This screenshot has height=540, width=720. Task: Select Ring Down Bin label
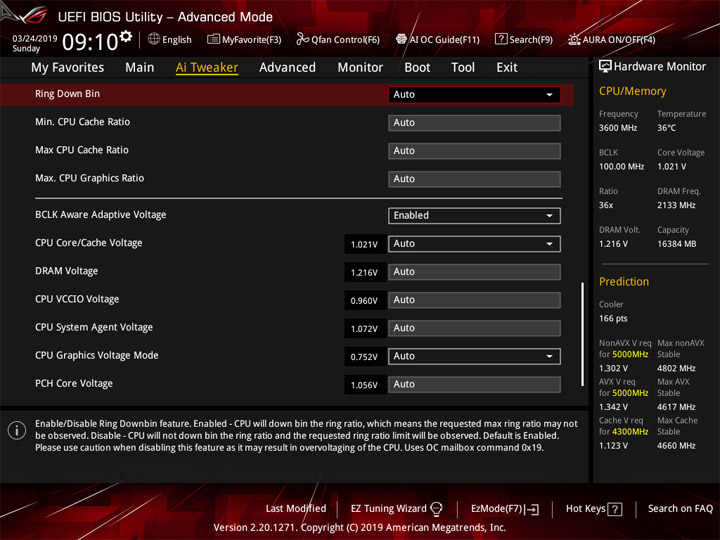(68, 94)
